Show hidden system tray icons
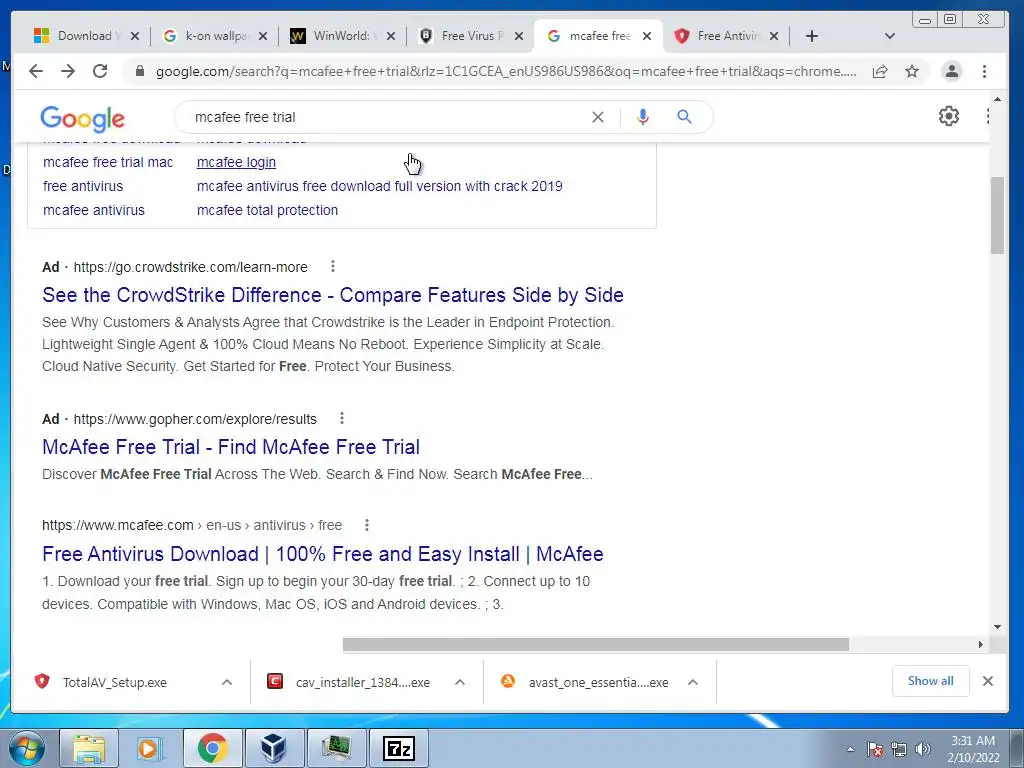 coord(850,749)
